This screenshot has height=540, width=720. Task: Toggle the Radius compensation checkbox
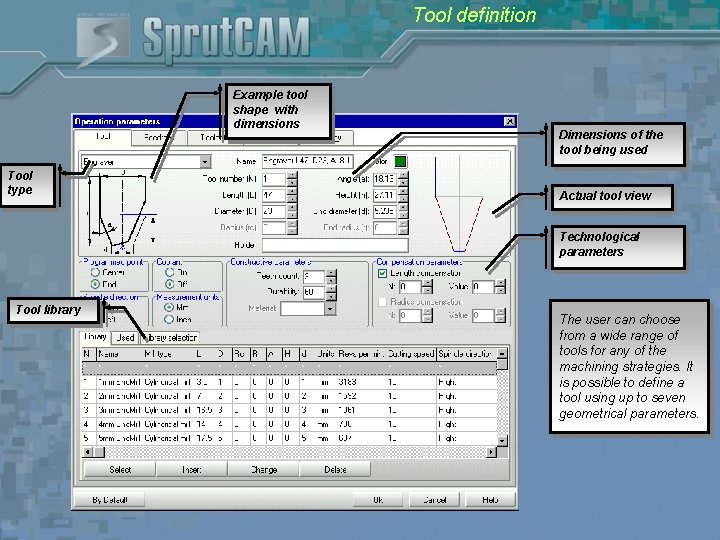382,302
